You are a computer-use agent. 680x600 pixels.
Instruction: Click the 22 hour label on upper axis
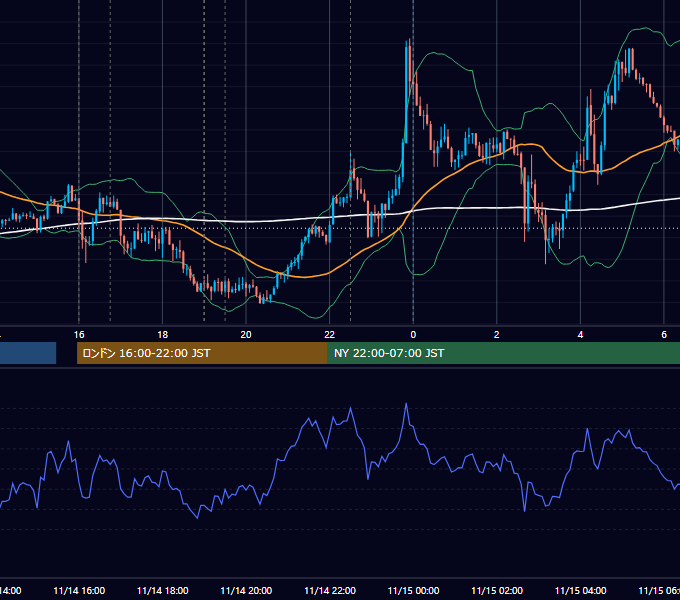[330, 334]
